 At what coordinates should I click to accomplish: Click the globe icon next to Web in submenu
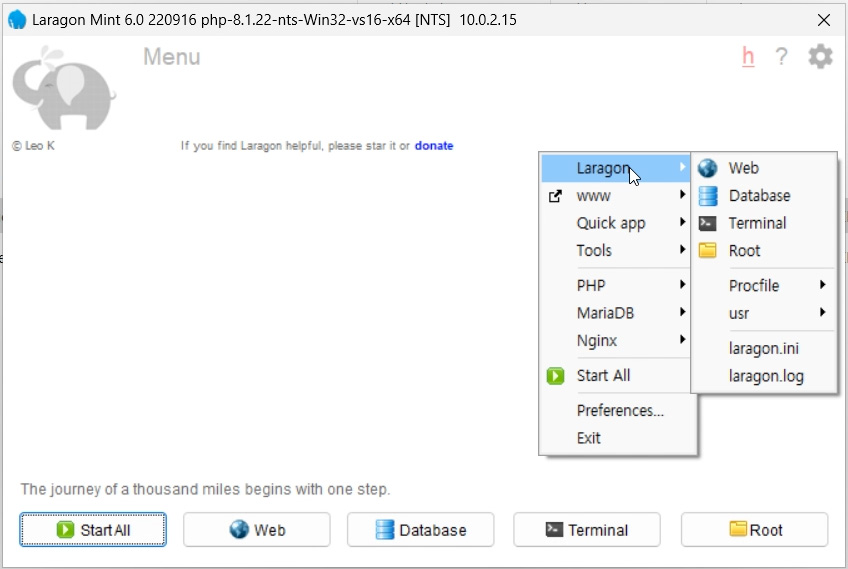[x=707, y=168]
